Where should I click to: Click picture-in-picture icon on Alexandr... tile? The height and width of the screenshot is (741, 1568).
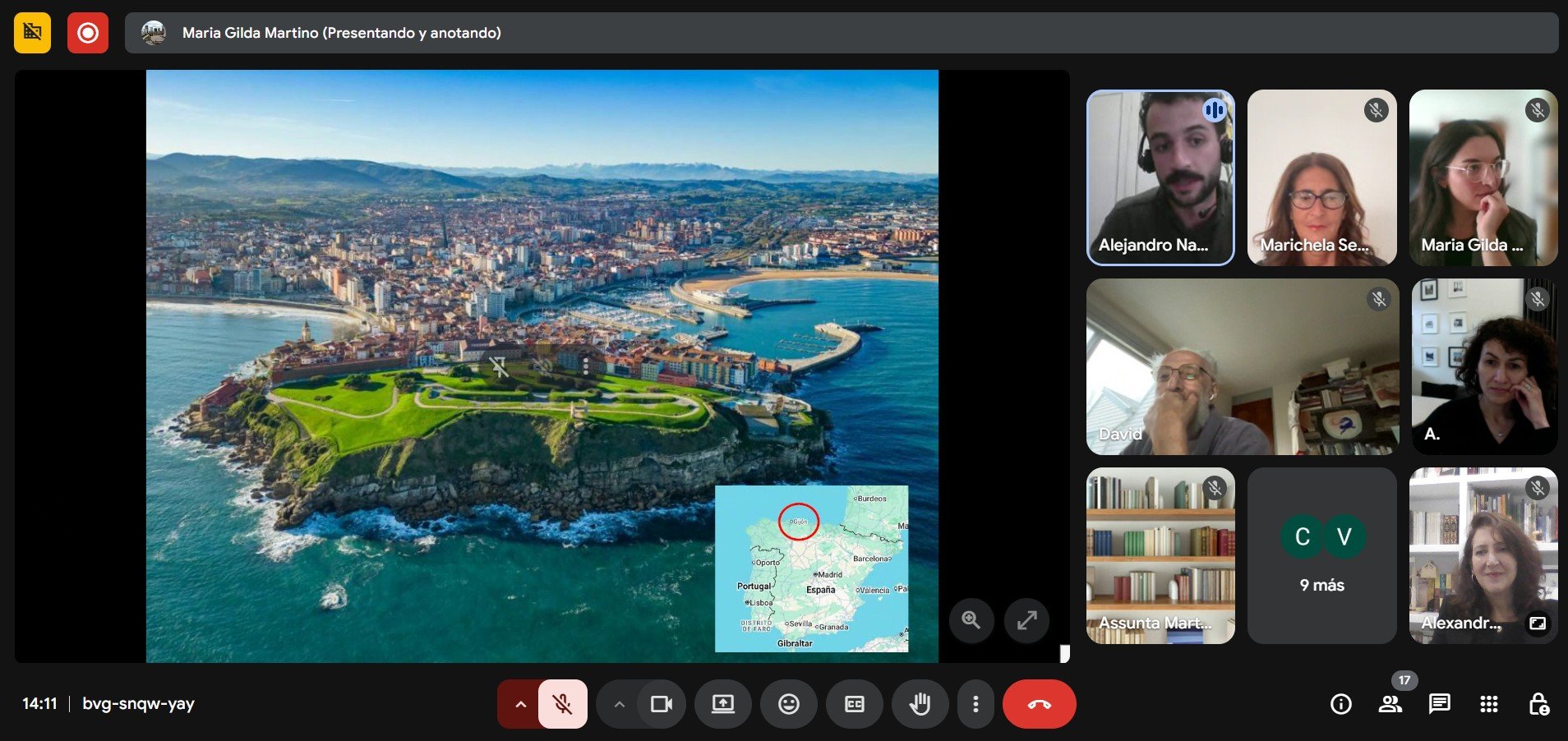pyautogui.click(x=1538, y=624)
